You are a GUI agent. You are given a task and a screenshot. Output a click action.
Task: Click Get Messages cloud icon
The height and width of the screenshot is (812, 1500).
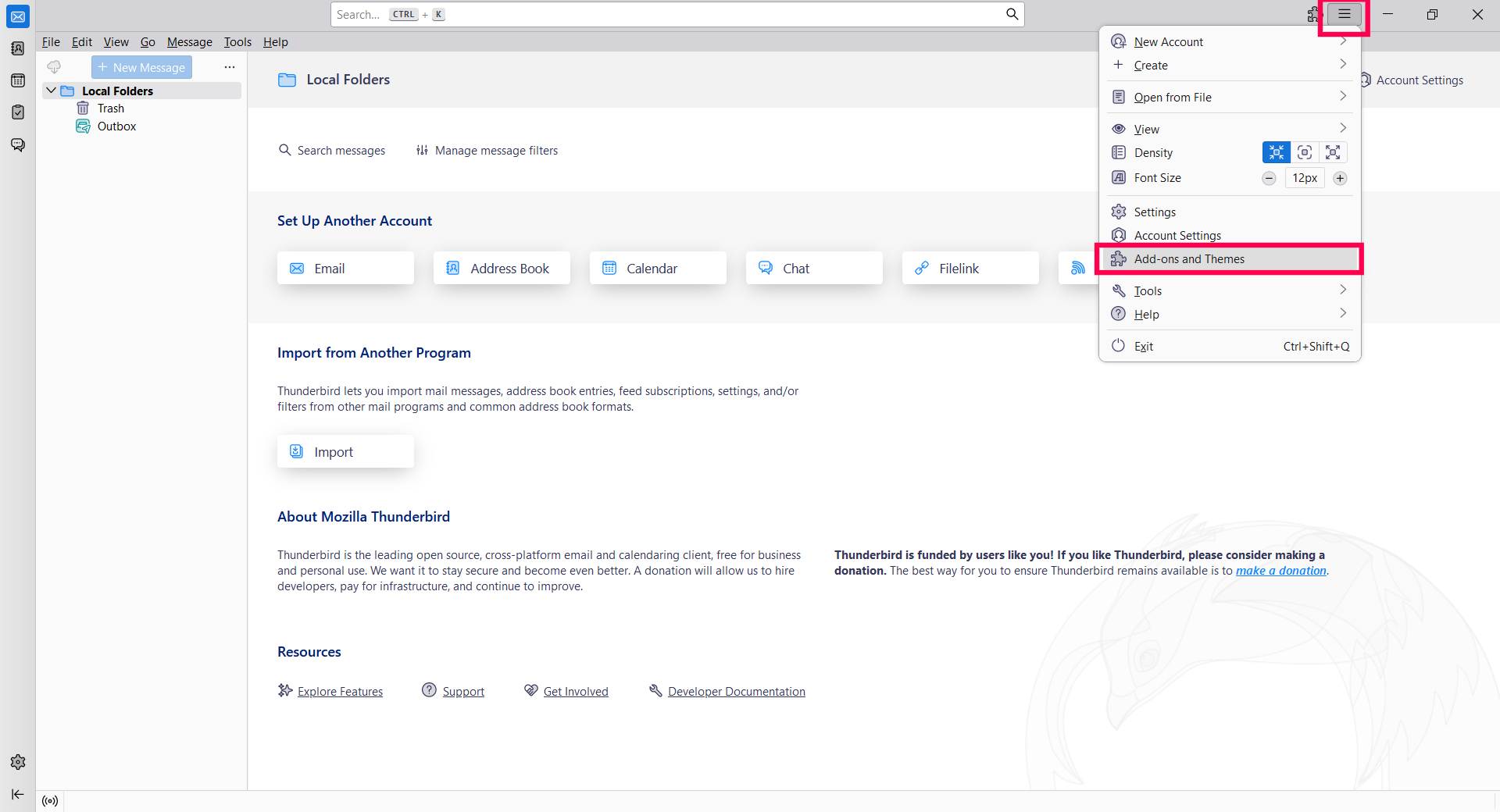coord(54,67)
